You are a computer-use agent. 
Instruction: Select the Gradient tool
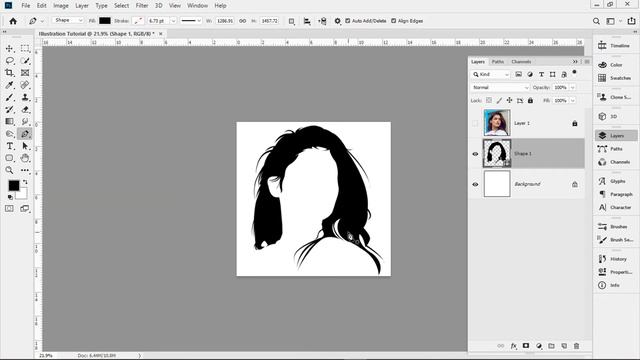[9, 121]
